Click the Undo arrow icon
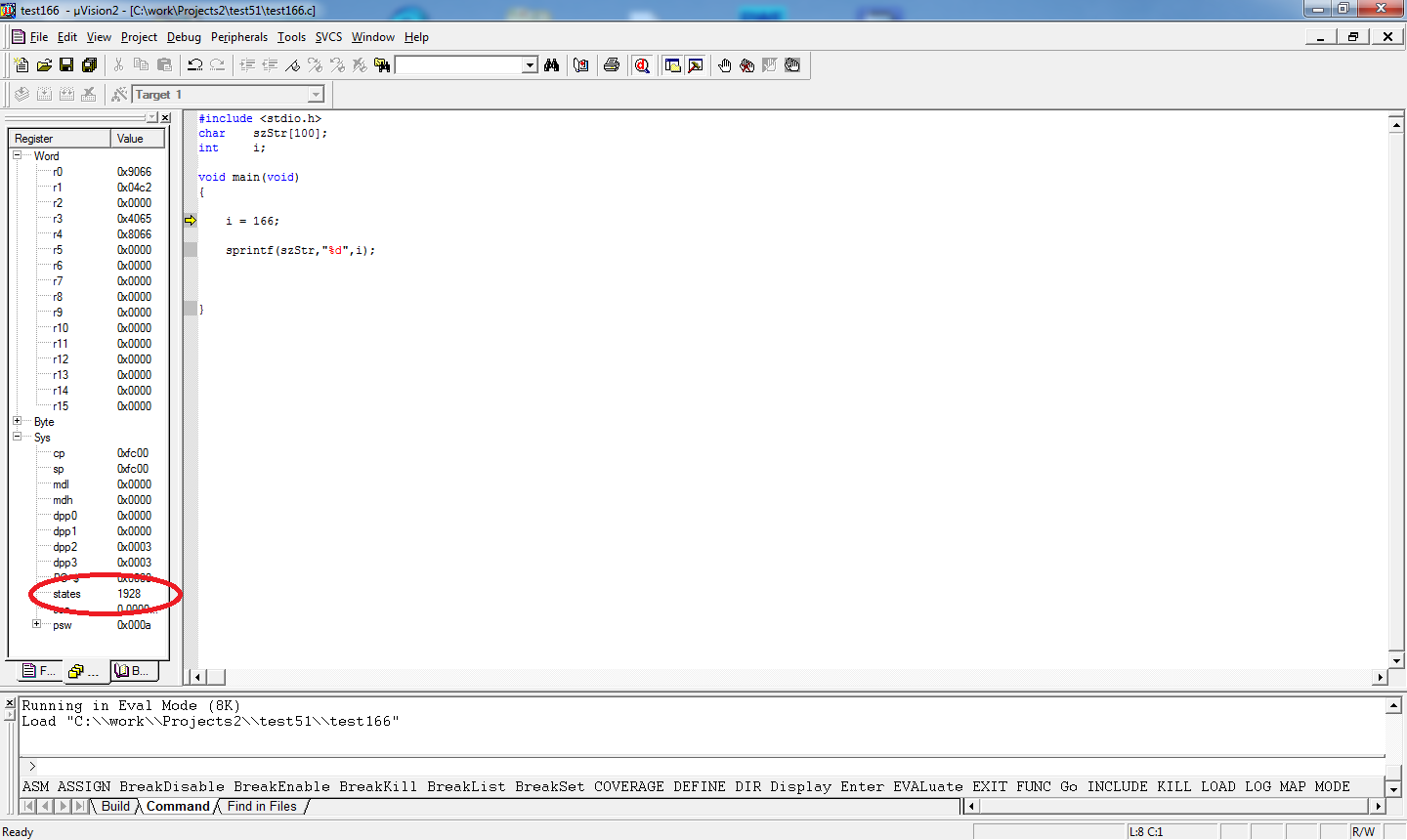 click(x=194, y=65)
